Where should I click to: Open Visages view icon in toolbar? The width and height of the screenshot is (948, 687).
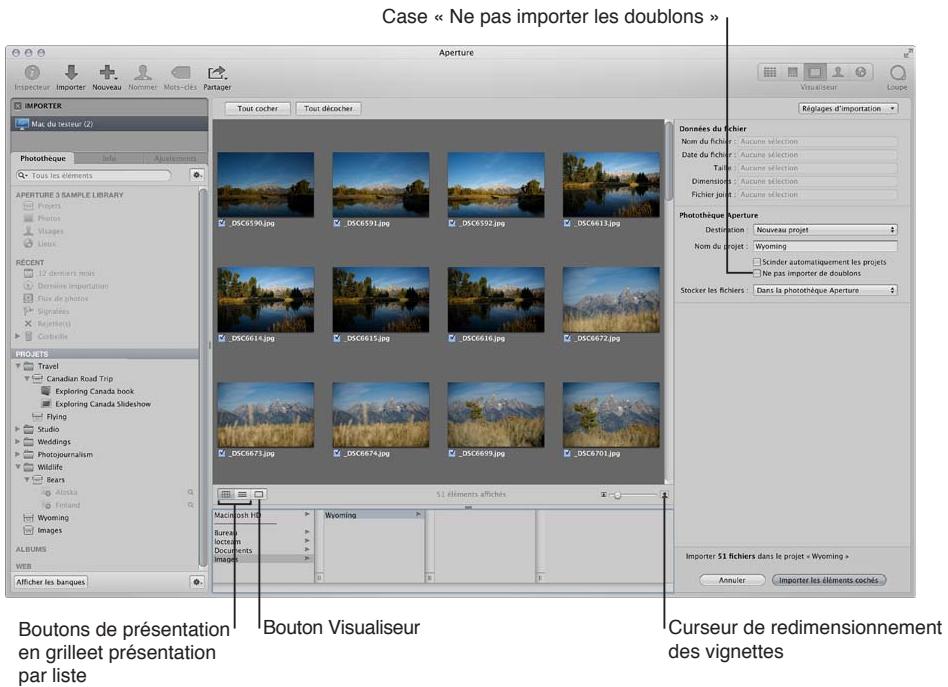click(838, 73)
